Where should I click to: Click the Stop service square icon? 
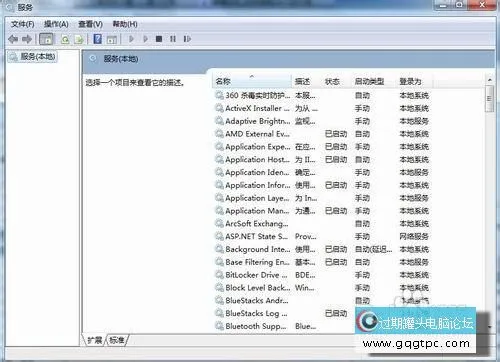click(159, 39)
